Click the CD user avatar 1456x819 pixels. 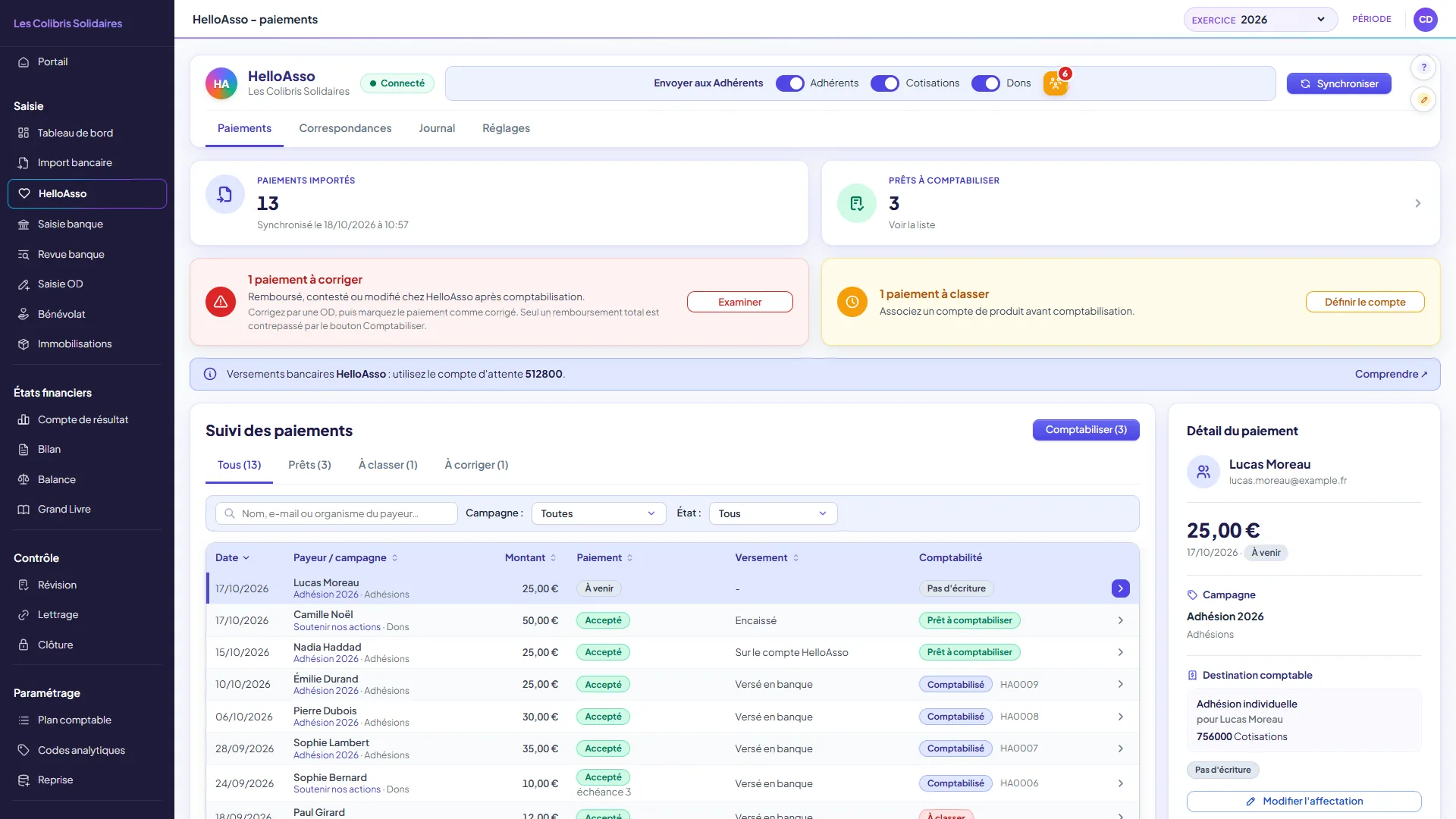point(1426,20)
